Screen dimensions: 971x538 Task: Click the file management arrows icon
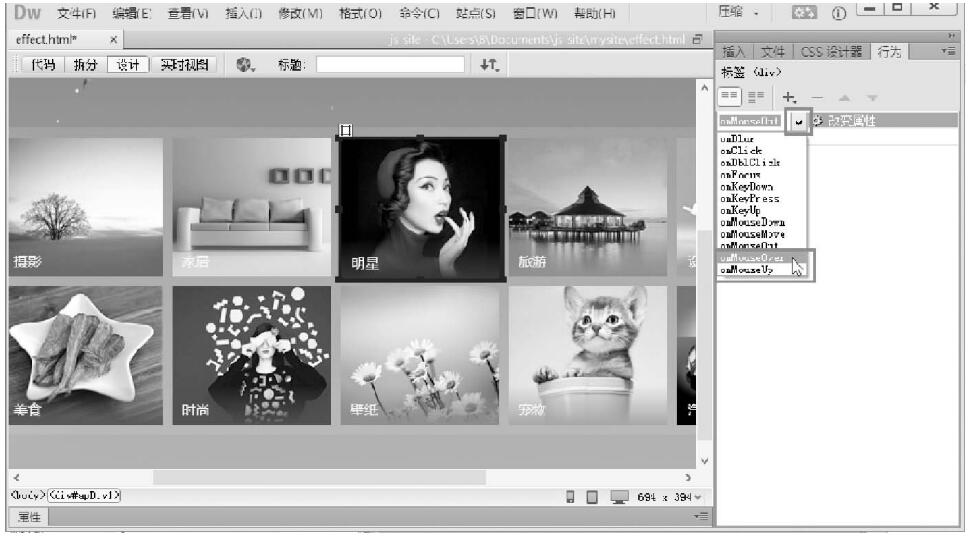point(489,64)
